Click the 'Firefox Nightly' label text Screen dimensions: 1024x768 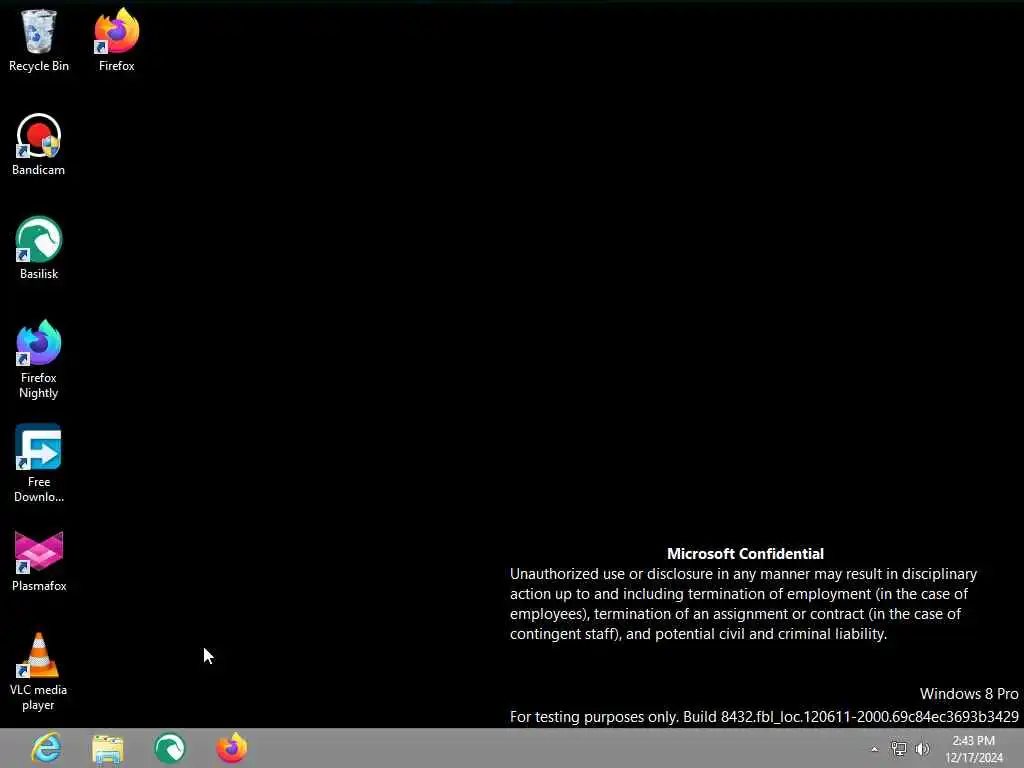39,385
